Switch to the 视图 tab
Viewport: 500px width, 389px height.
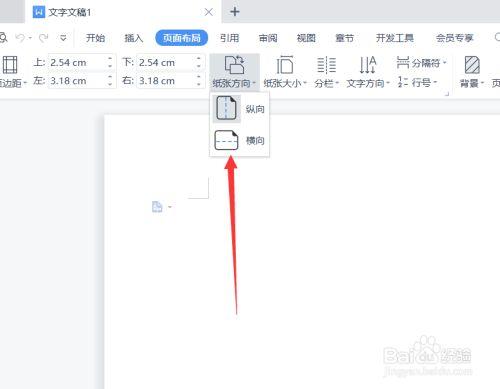306,38
